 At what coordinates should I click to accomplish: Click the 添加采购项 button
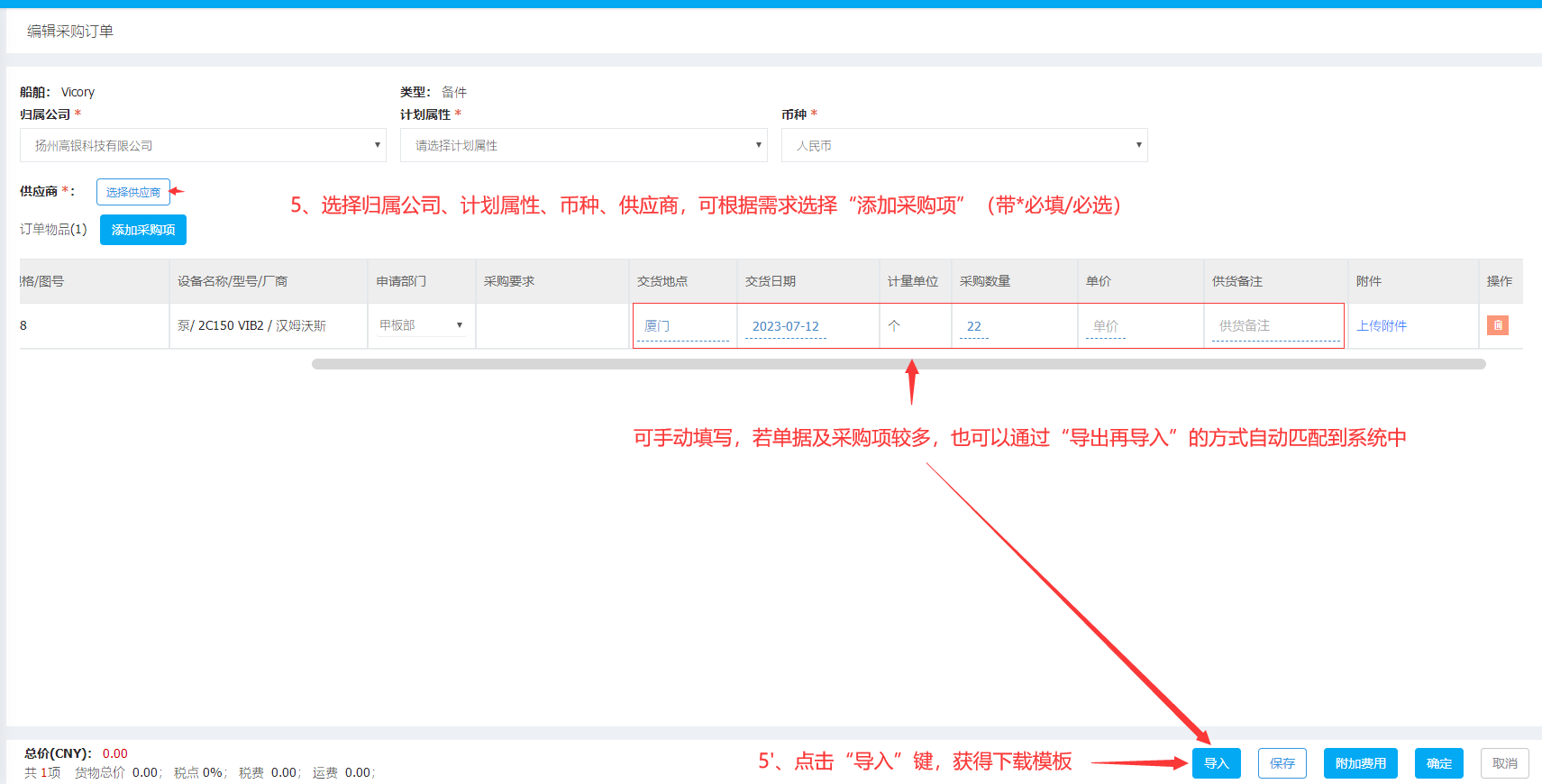143,230
